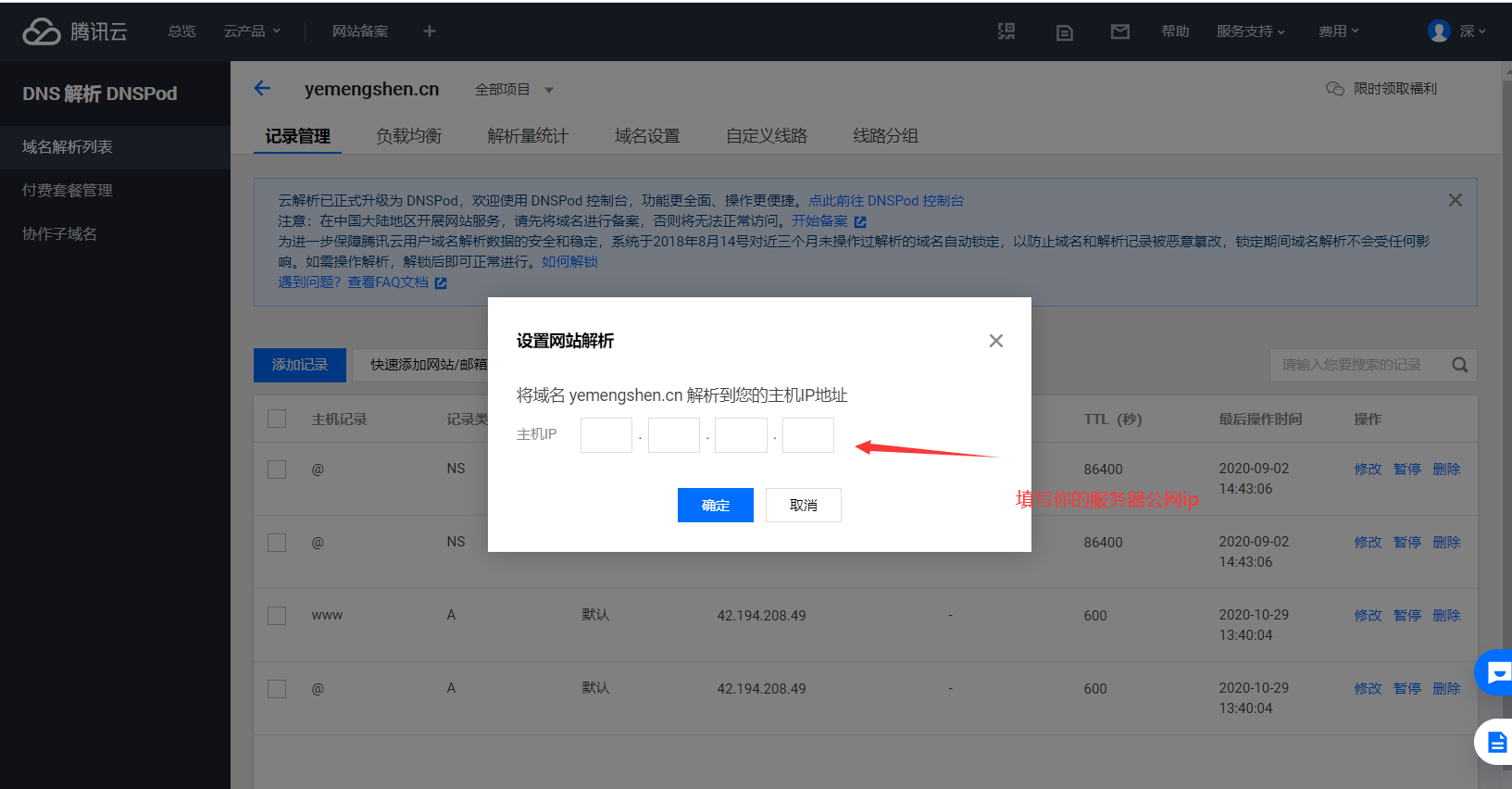Click 暂停 for the www record
1512x789 pixels.
tap(1407, 616)
